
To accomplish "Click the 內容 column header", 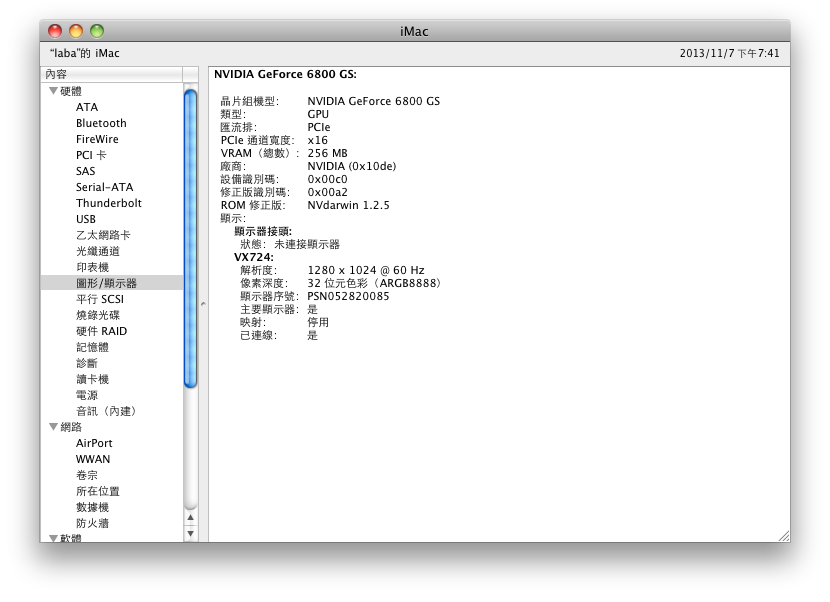I will pos(112,74).
